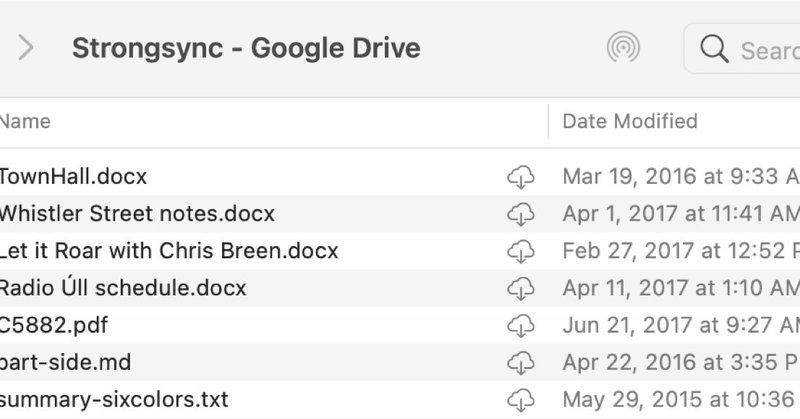Image resolution: width=800 pixels, height=419 pixels.
Task: Select the TownHall.docx file
Action: point(73,177)
